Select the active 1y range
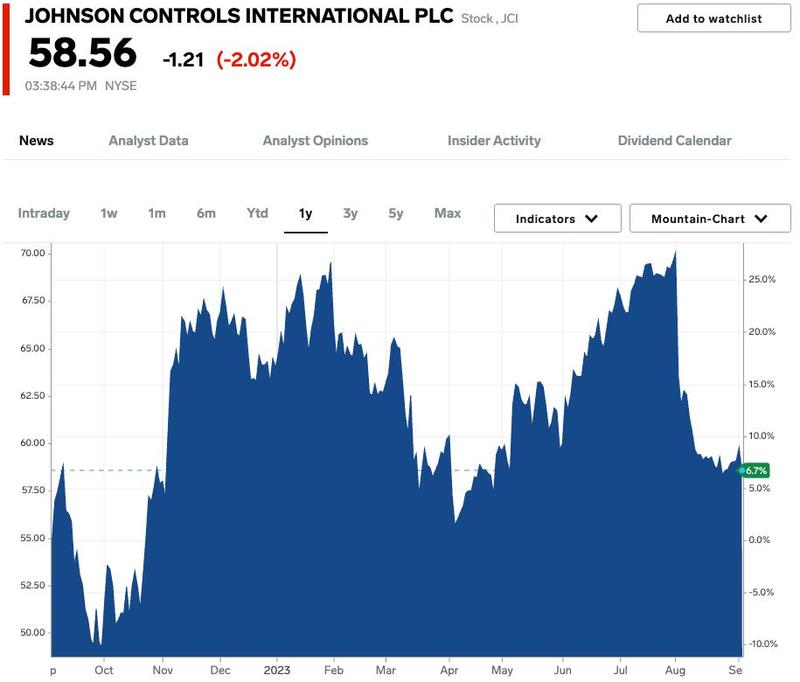Viewport: 800px width, 682px height. click(x=306, y=214)
